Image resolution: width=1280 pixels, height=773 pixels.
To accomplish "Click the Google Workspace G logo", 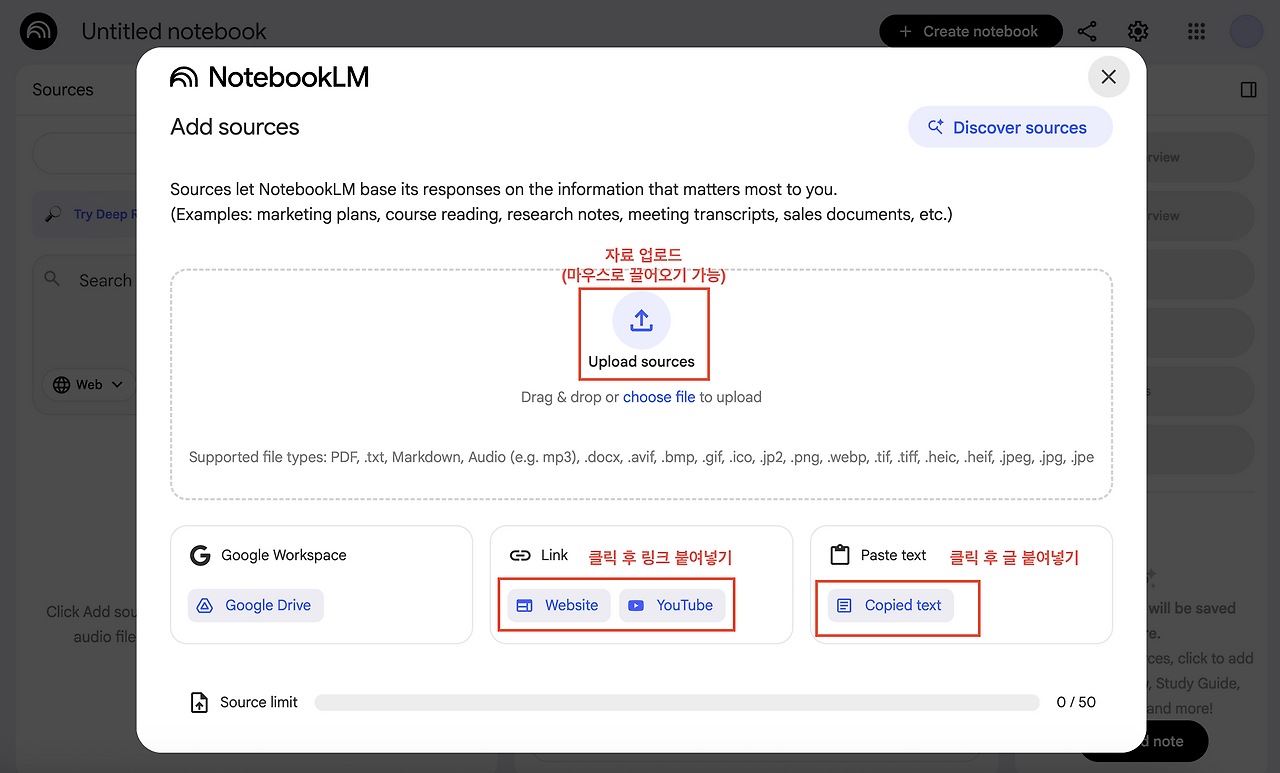I will tap(200, 555).
